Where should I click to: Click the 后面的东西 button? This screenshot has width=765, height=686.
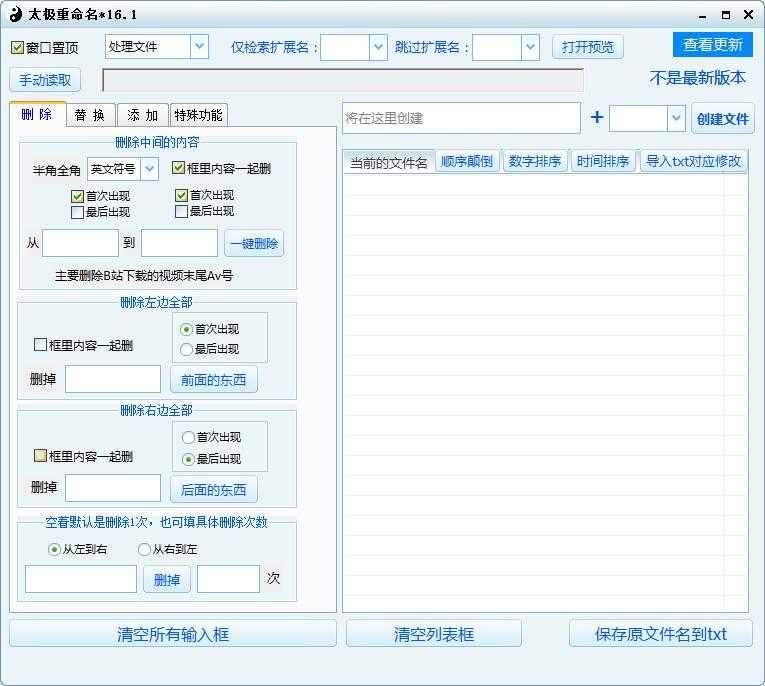[x=214, y=489]
